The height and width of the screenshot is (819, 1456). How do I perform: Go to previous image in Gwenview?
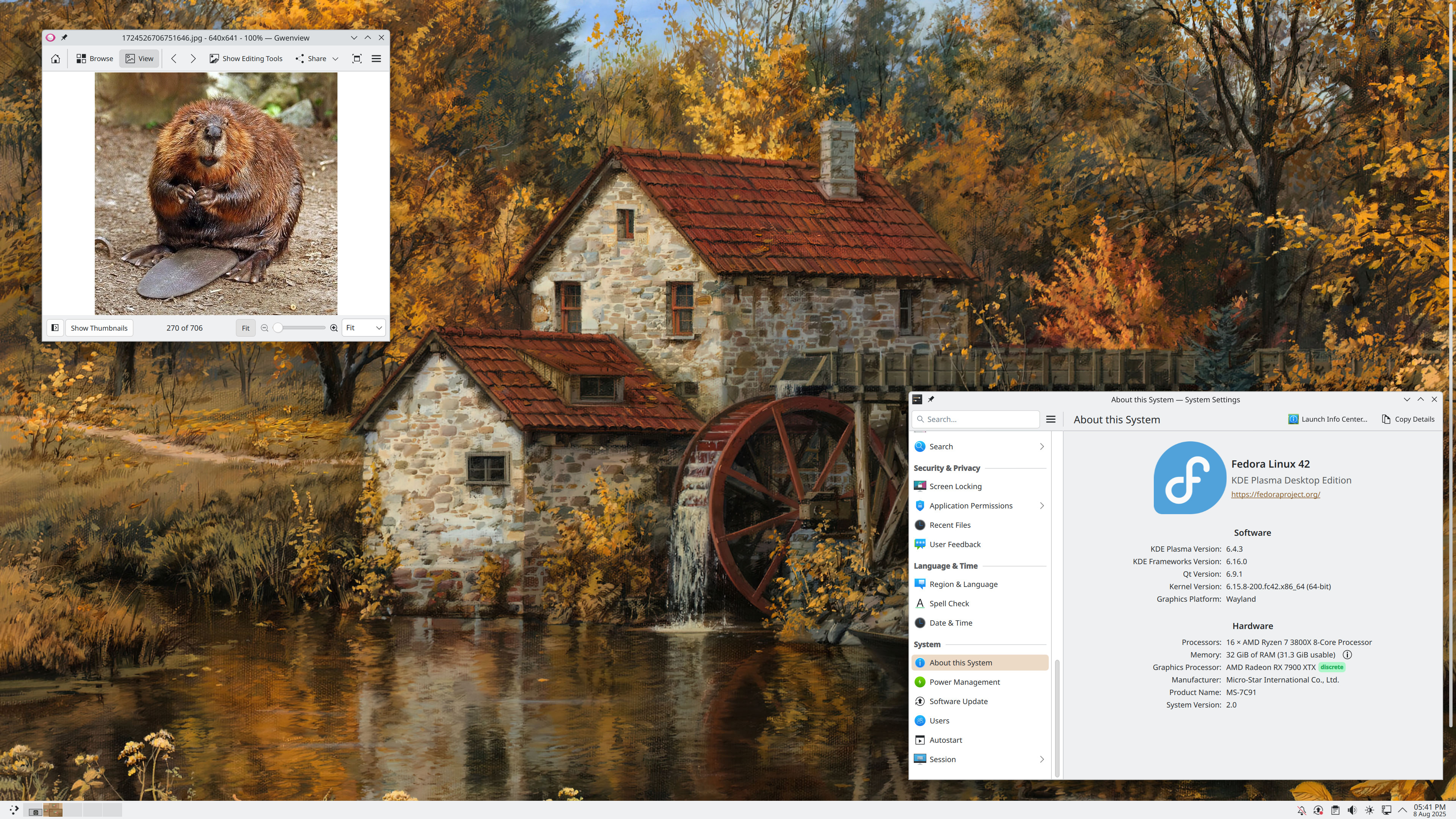click(174, 59)
